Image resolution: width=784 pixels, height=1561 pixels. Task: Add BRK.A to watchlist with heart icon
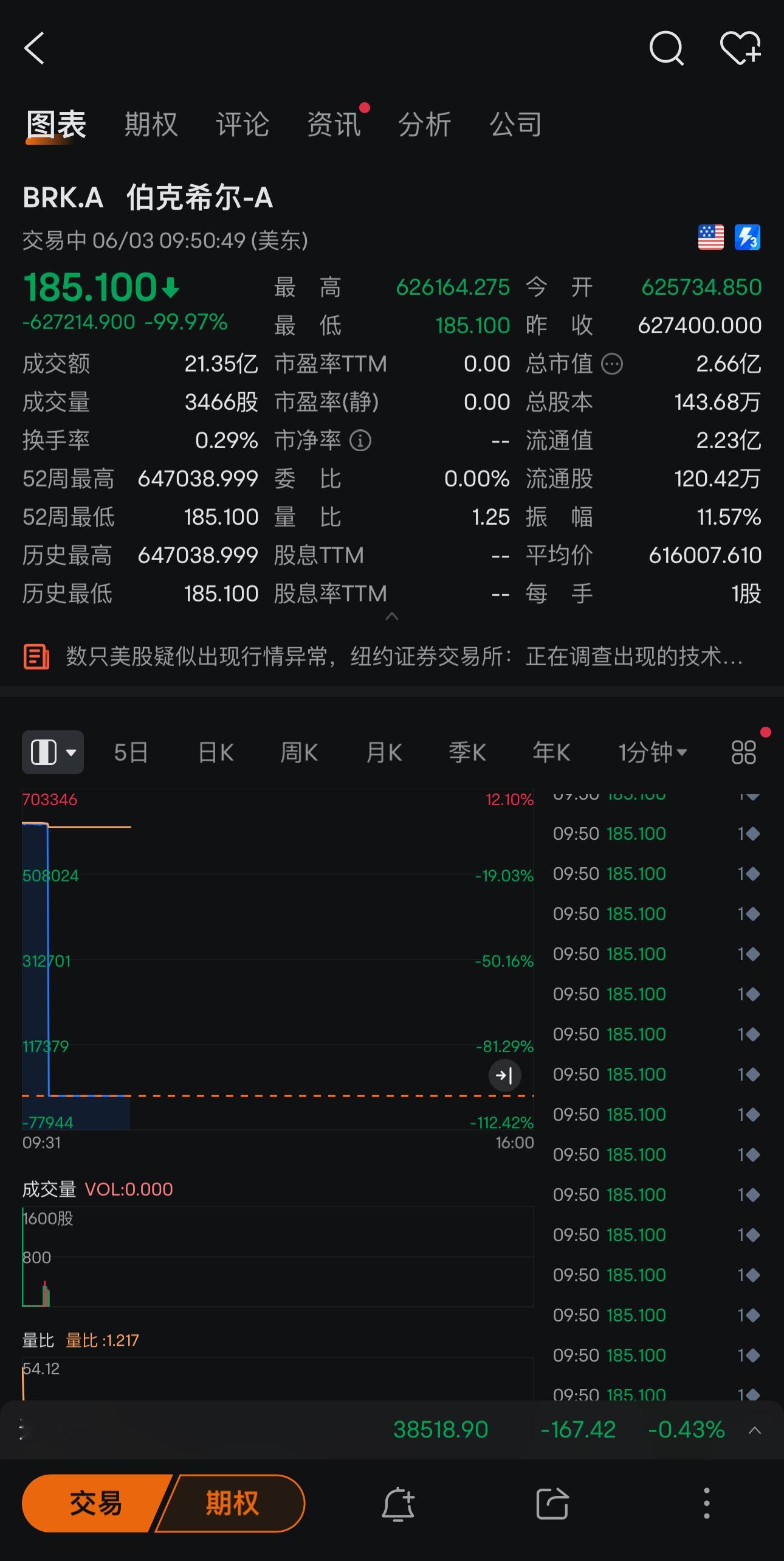coord(740,48)
